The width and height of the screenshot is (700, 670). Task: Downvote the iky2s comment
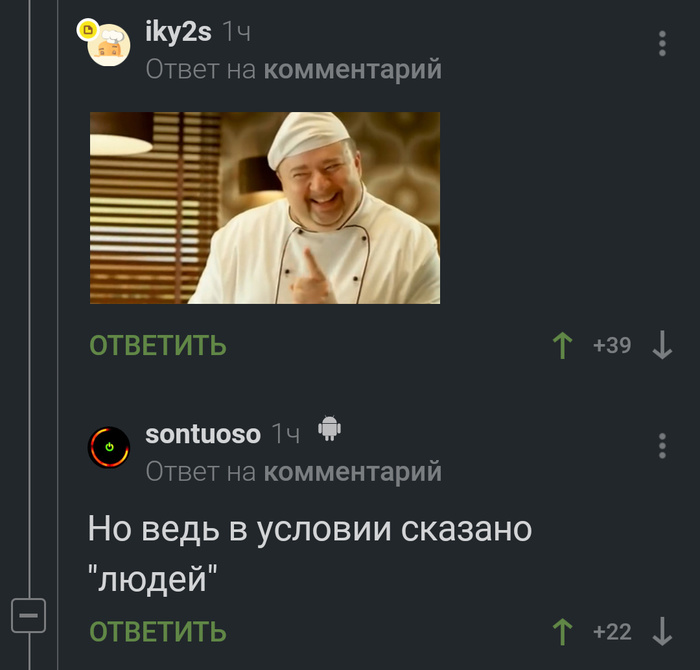point(662,345)
